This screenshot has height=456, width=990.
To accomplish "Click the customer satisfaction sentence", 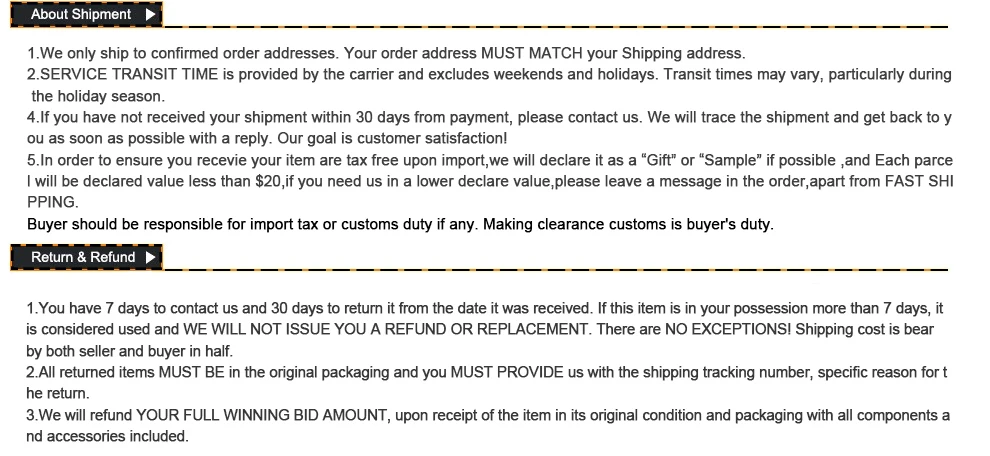I will (x=392, y=138).
